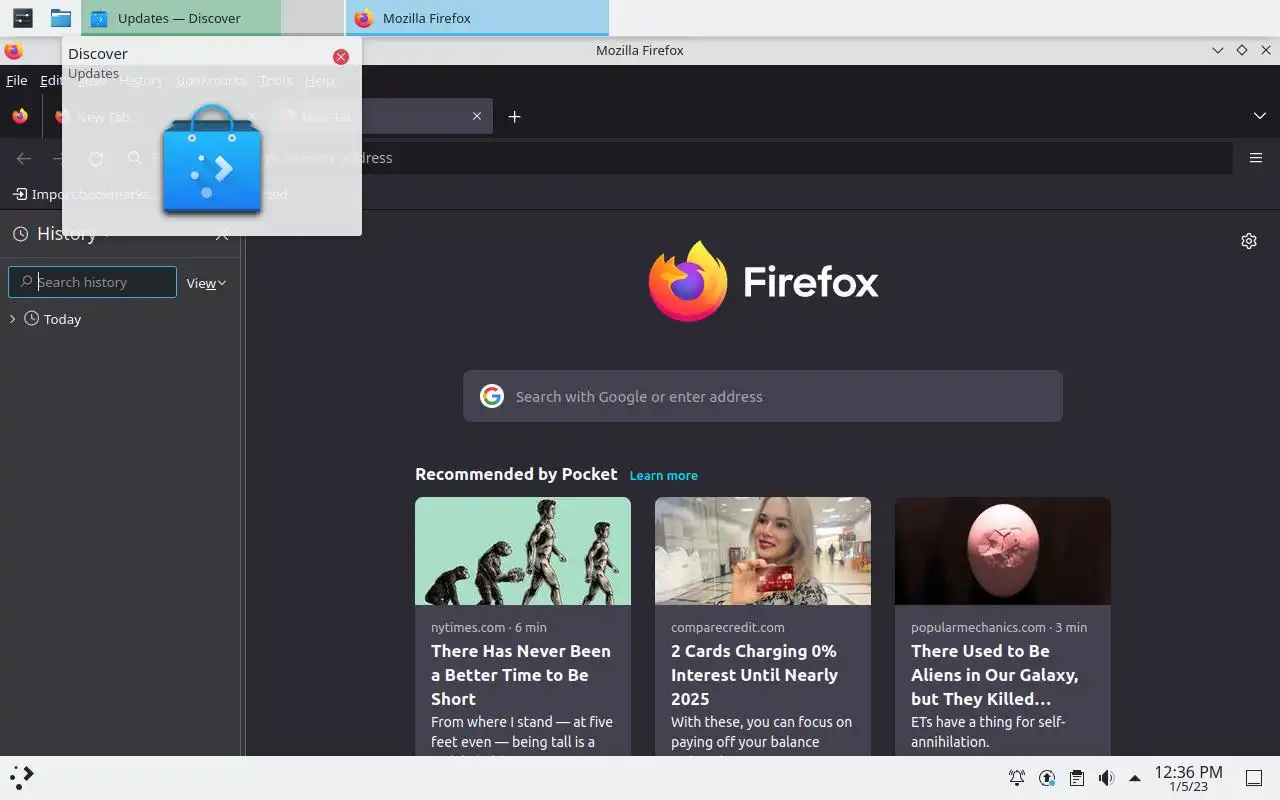
Task: Switch to the Updates — Discover task
Action: click(181, 18)
